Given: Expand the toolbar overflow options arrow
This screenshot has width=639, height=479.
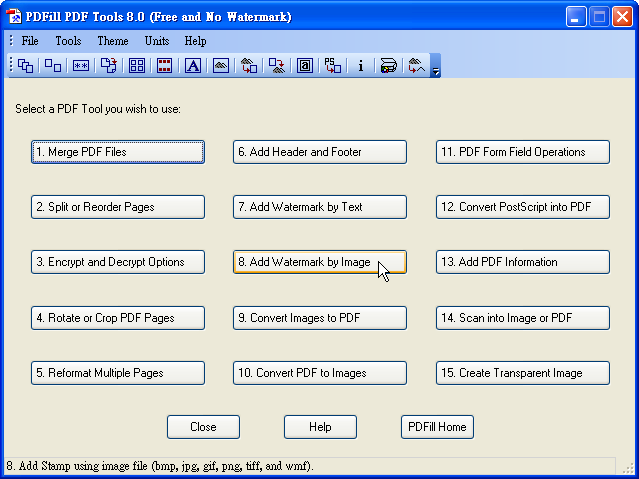Looking at the screenshot, I should (436, 68).
